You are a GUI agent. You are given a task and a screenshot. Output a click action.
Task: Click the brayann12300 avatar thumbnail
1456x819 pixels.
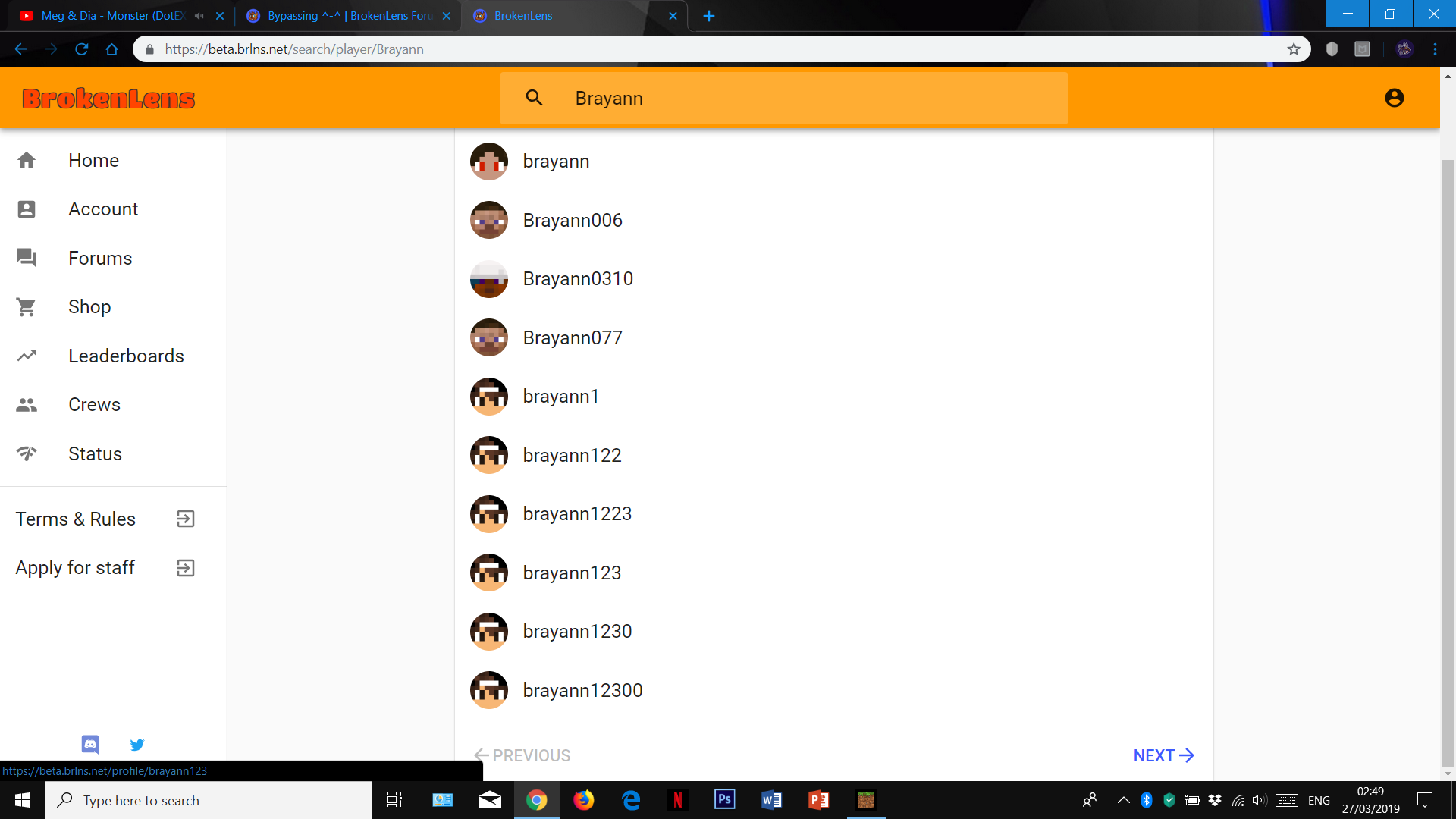[x=489, y=690]
